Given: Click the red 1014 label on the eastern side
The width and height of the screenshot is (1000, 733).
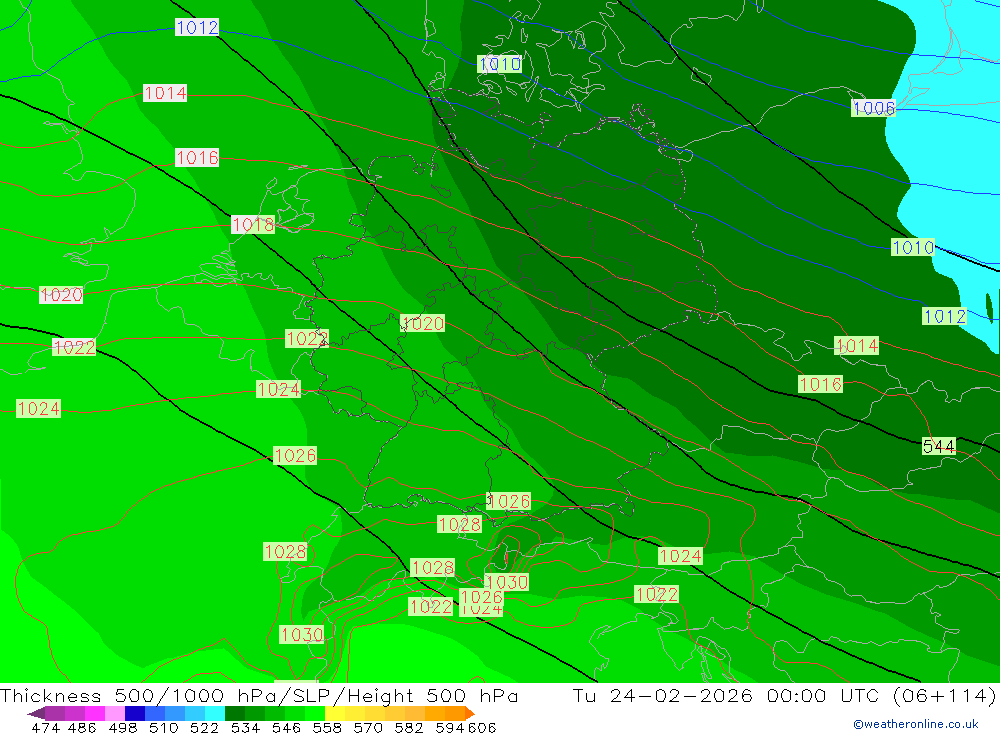Looking at the screenshot, I should pyautogui.click(x=857, y=346).
